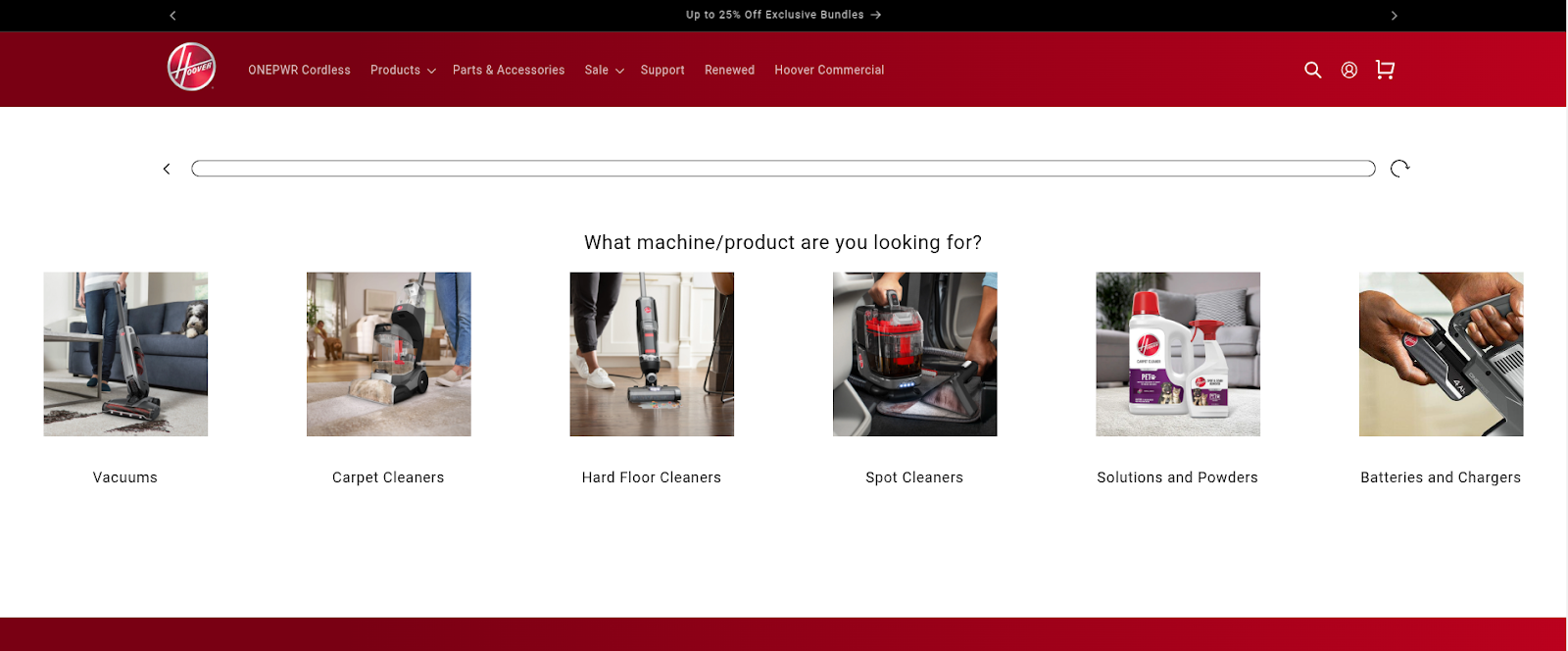The height and width of the screenshot is (651, 1568).
Task: Open the Renewed link
Action: click(729, 70)
